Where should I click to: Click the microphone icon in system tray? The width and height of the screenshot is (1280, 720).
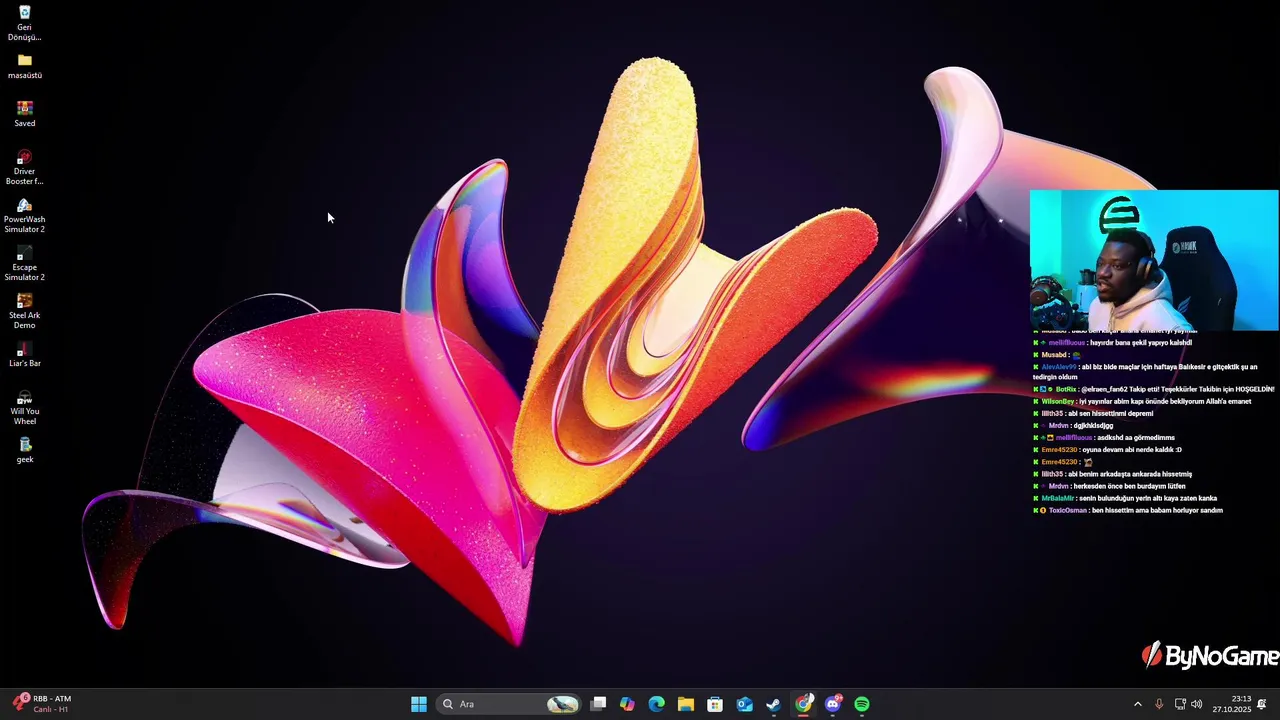[1159, 704]
